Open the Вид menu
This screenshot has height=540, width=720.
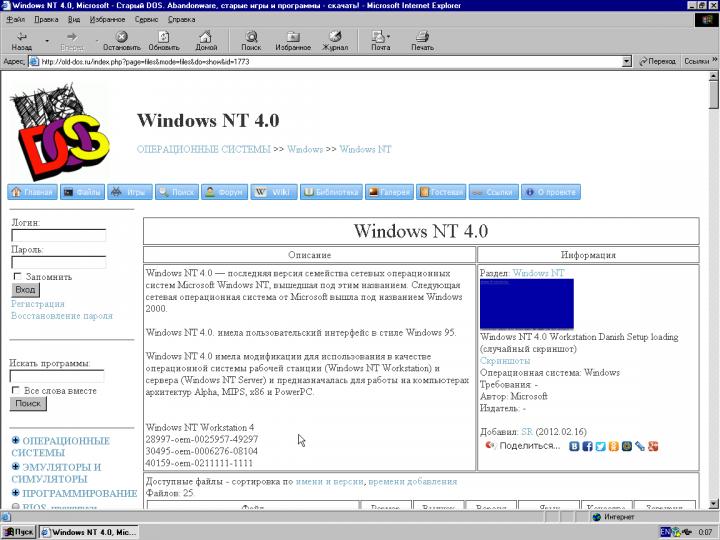click(74, 20)
